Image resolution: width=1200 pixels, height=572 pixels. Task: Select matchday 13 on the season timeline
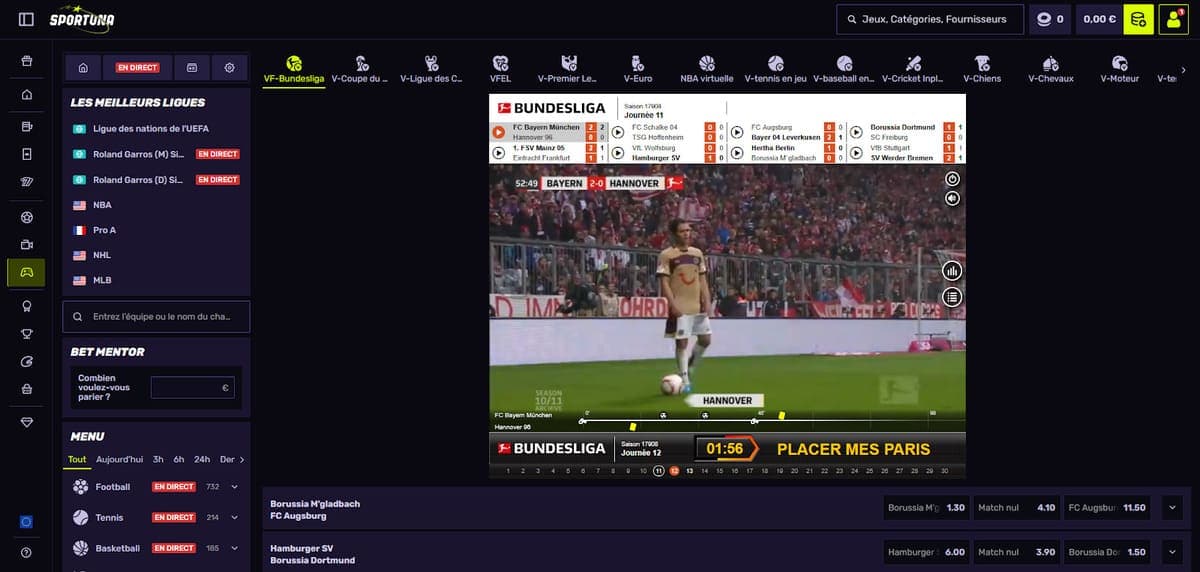pyautogui.click(x=689, y=471)
